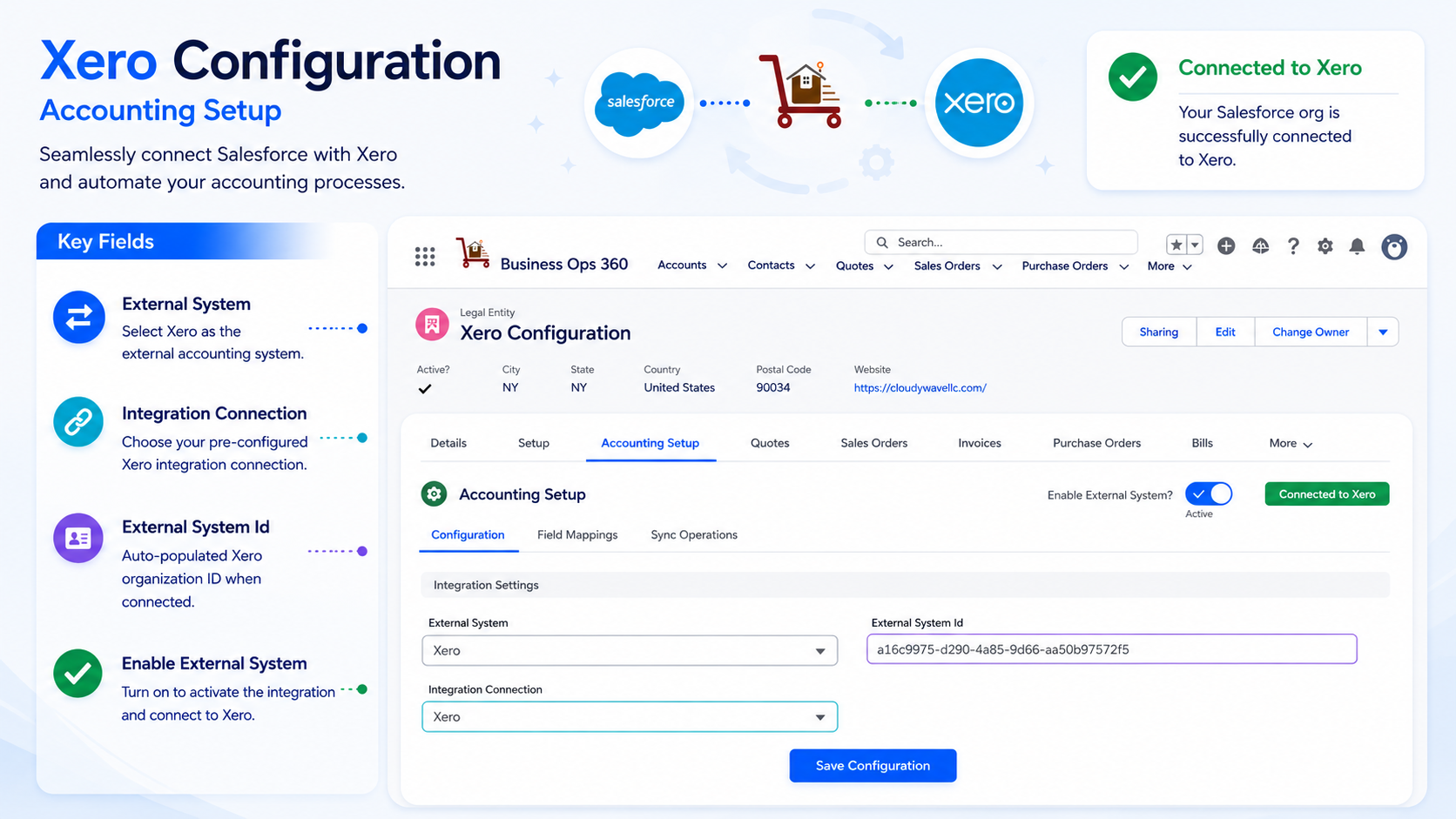Click the Edit button

click(x=1225, y=332)
